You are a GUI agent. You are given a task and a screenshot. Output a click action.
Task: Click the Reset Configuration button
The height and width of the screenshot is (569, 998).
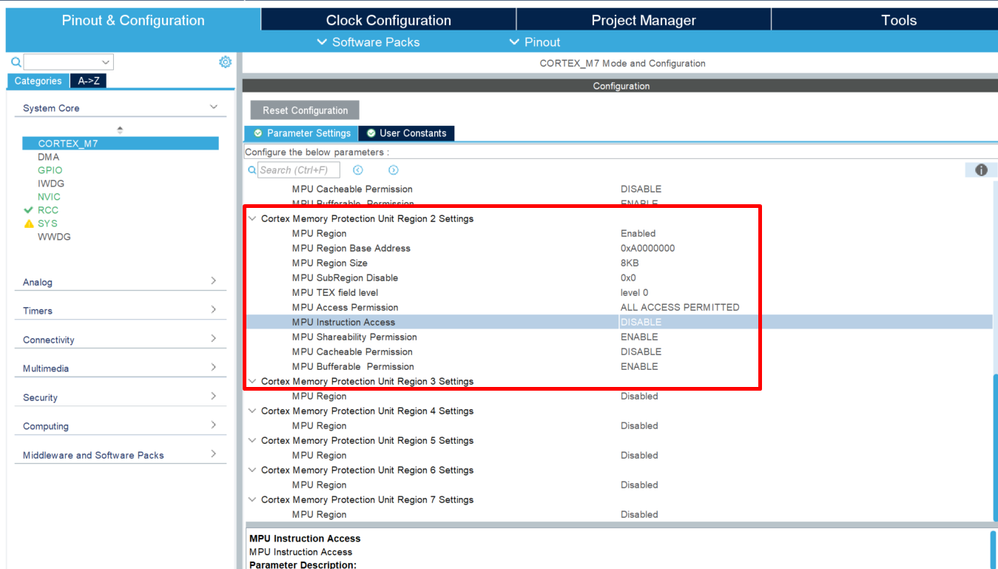(305, 110)
